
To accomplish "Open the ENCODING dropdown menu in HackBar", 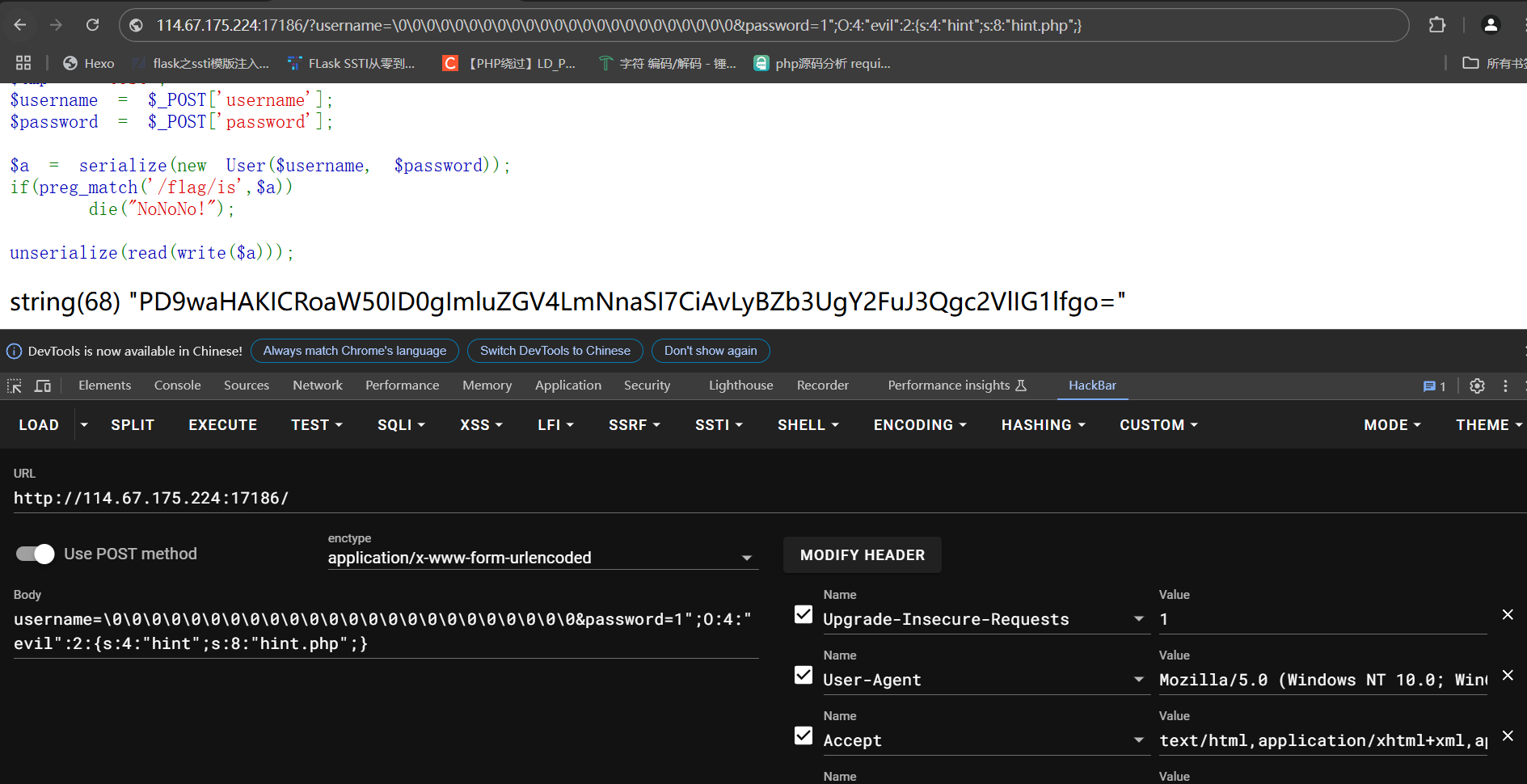I will [920, 425].
